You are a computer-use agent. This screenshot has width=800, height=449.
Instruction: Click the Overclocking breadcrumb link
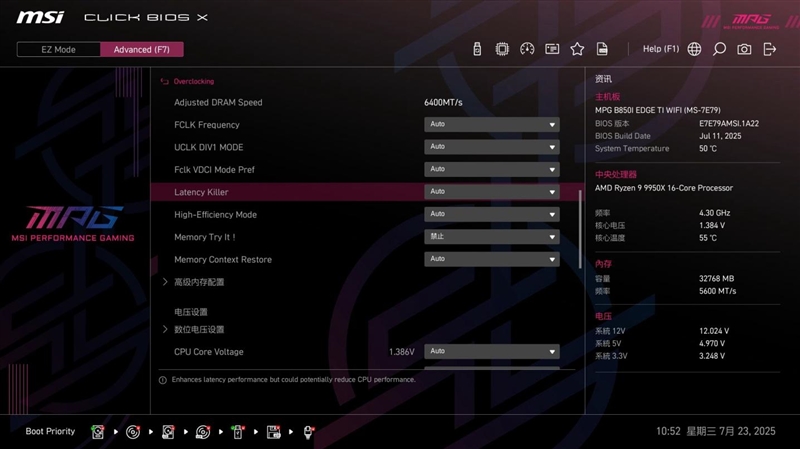[194, 81]
